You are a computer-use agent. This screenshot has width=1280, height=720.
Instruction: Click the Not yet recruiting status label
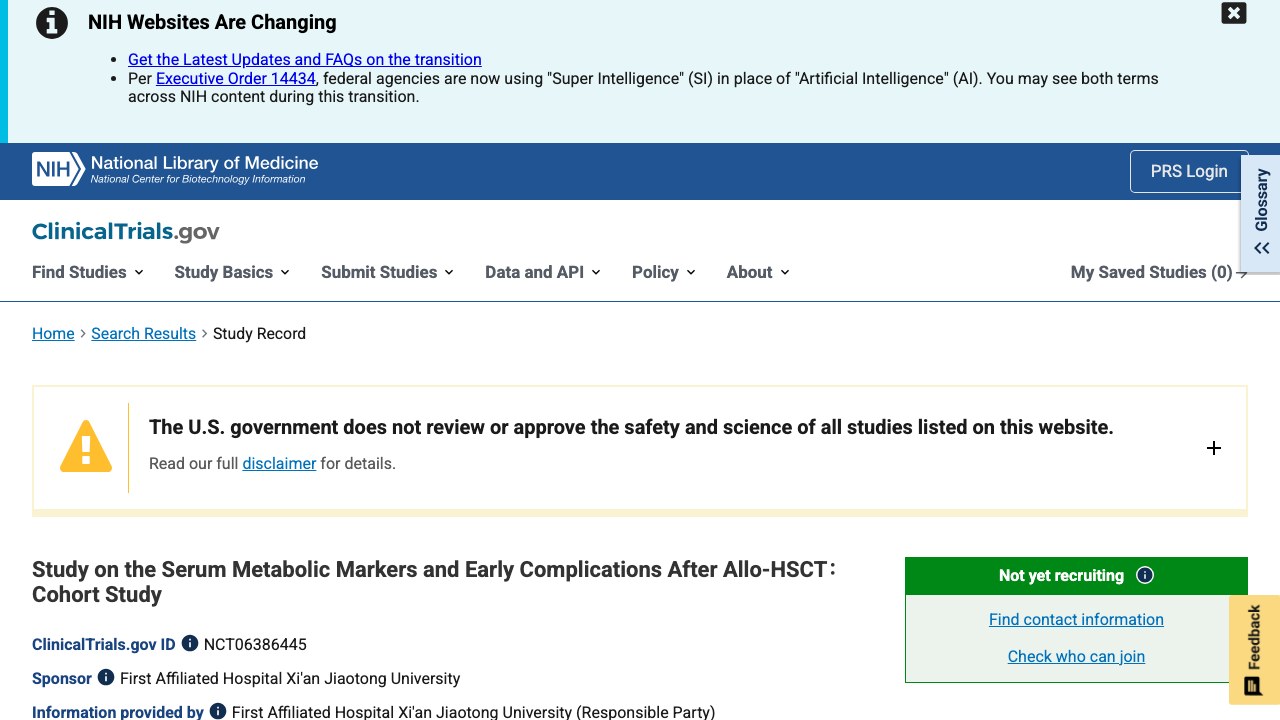(1061, 576)
